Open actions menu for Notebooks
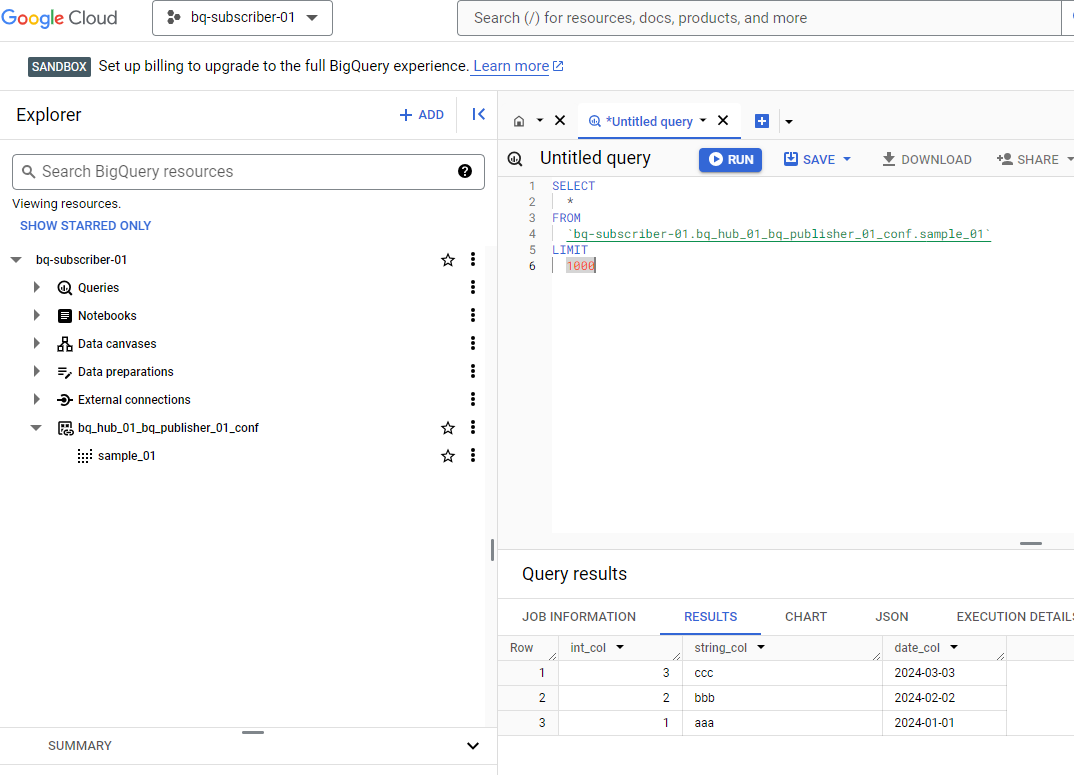 click(x=473, y=316)
